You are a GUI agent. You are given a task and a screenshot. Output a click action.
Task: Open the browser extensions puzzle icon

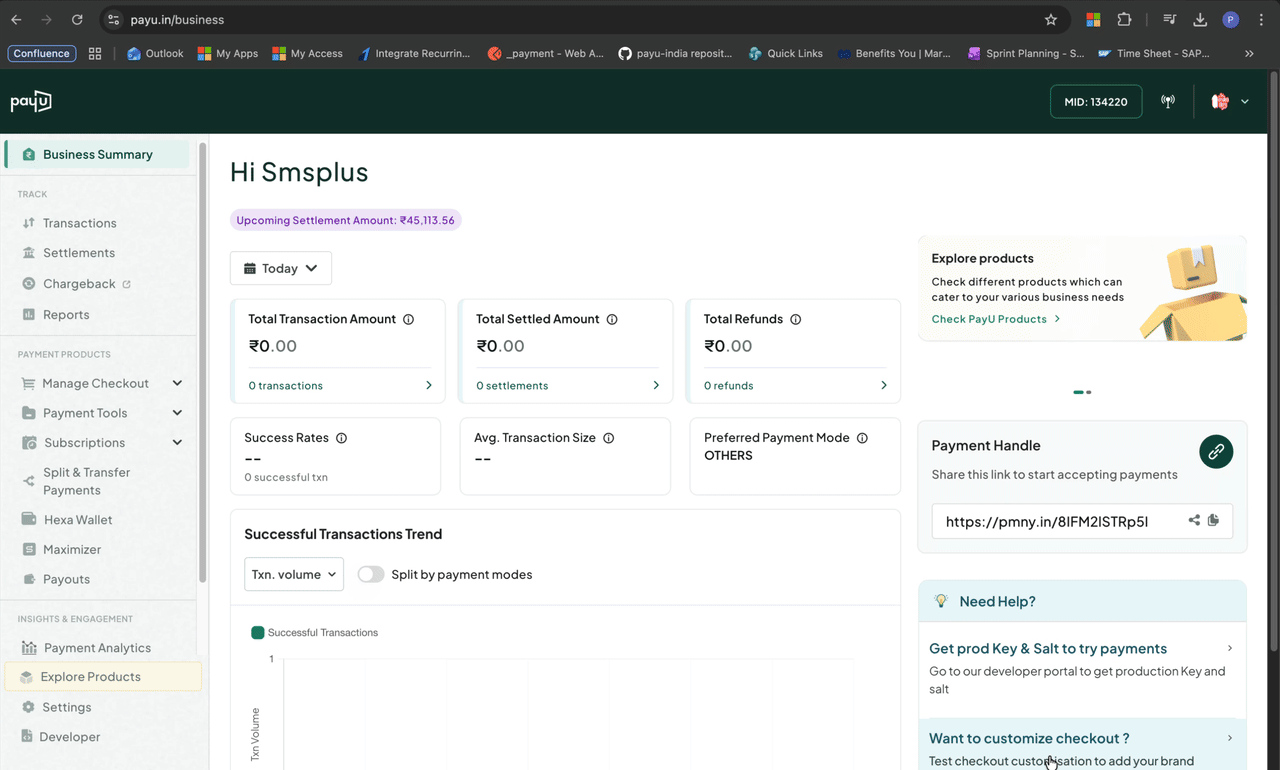click(x=1124, y=19)
